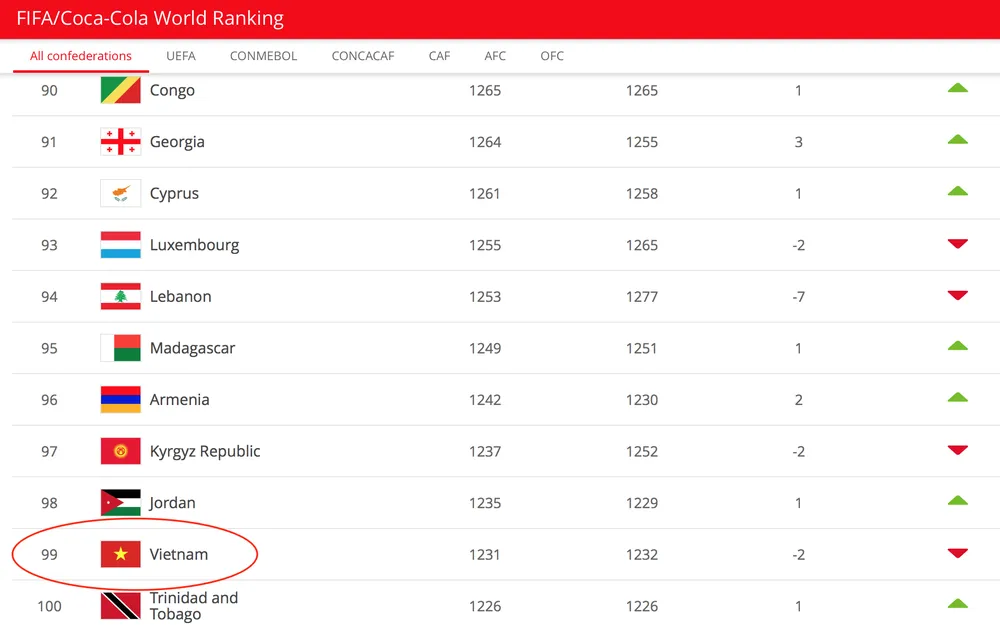Select the All confederations tab
Viewport: 1000px width, 625px height.
click(x=81, y=56)
